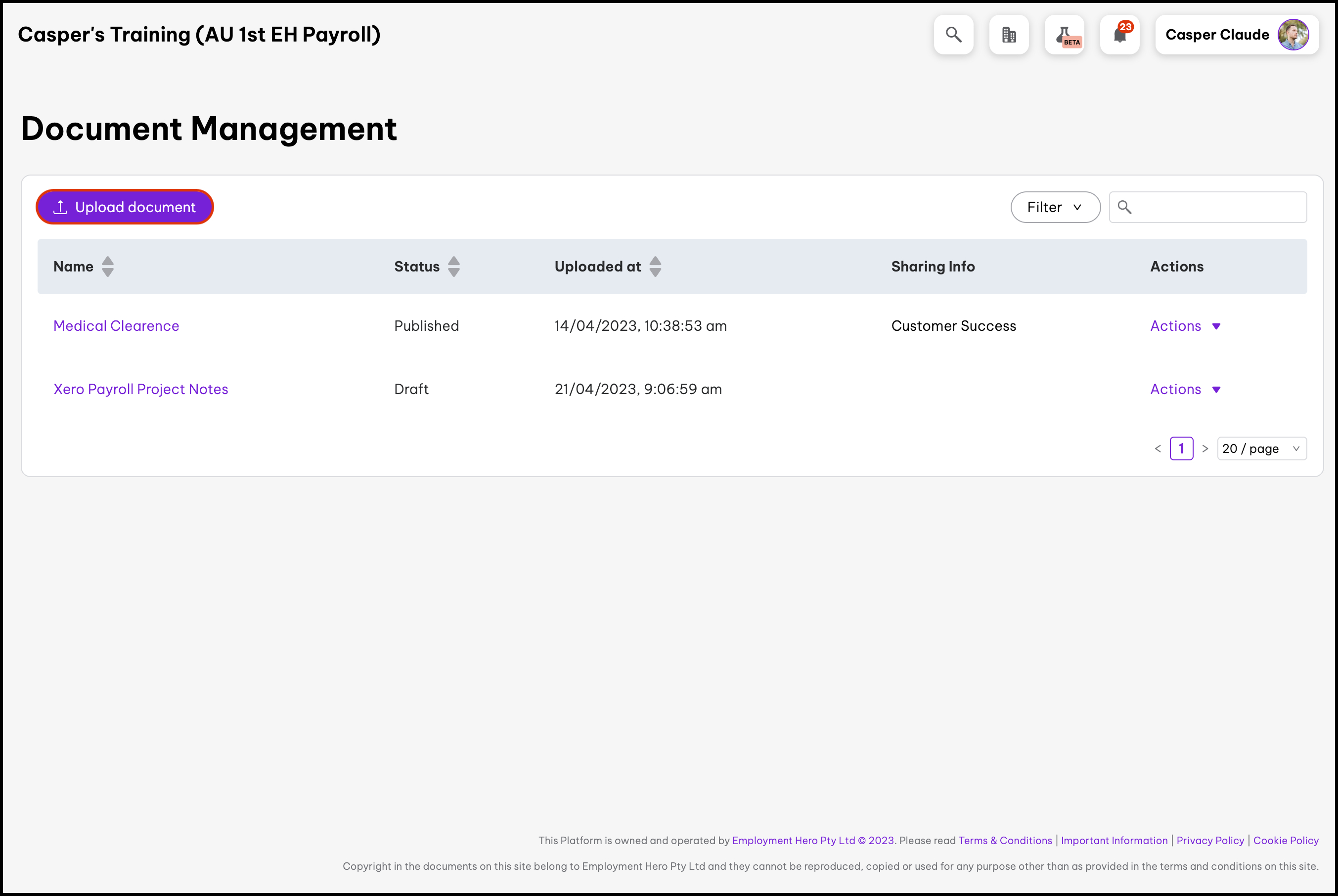Open Xero Payroll Project Notes document
1338x896 pixels.
point(140,389)
